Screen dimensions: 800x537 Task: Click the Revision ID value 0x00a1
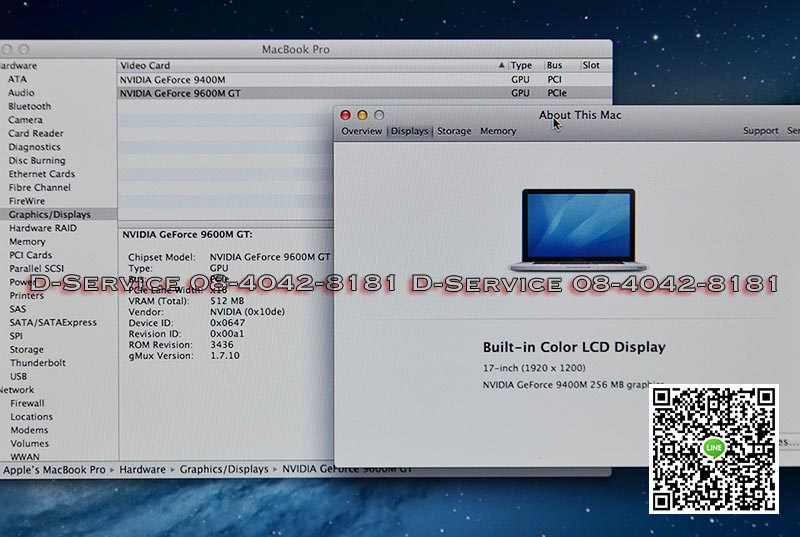point(227,334)
